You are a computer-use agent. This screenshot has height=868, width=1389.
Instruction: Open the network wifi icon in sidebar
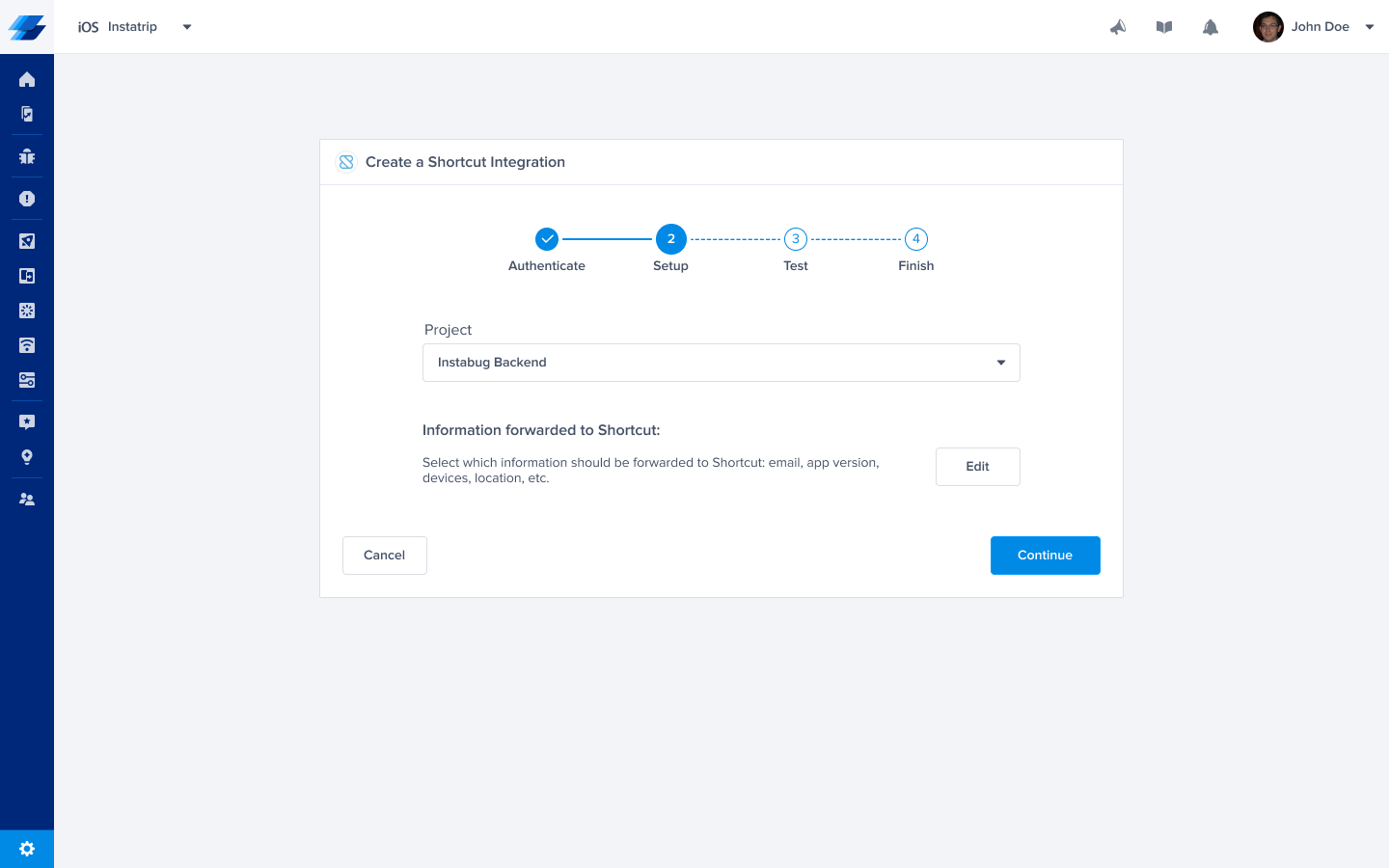[x=27, y=345]
